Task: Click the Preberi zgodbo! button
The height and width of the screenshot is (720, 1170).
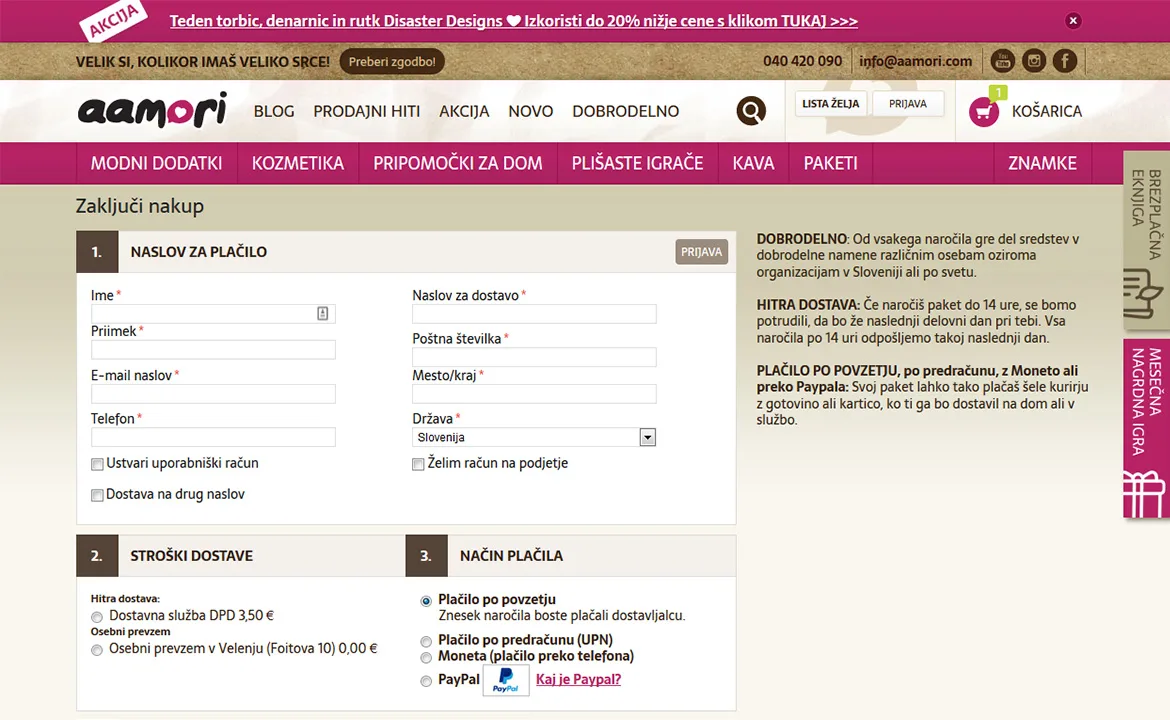Action: click(392, 61)
